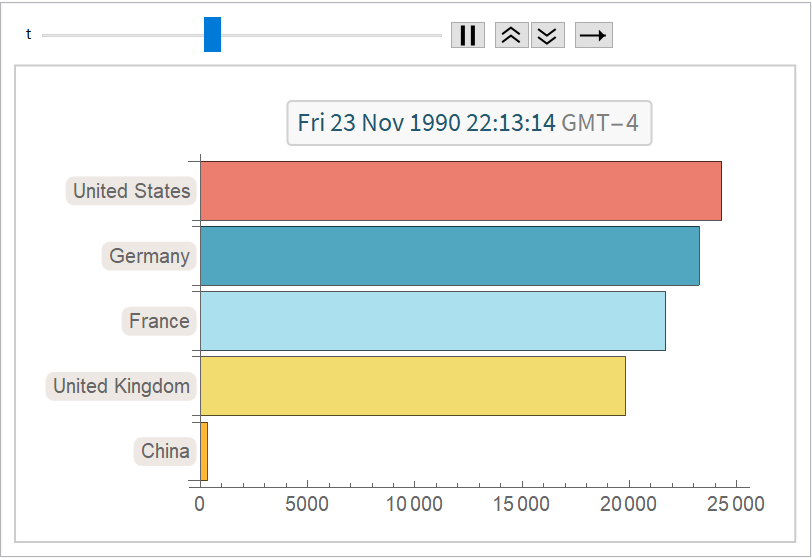This screenshot has width=812, height=560.
Task: Select the teal Germany bar
Action: point(450,256)
